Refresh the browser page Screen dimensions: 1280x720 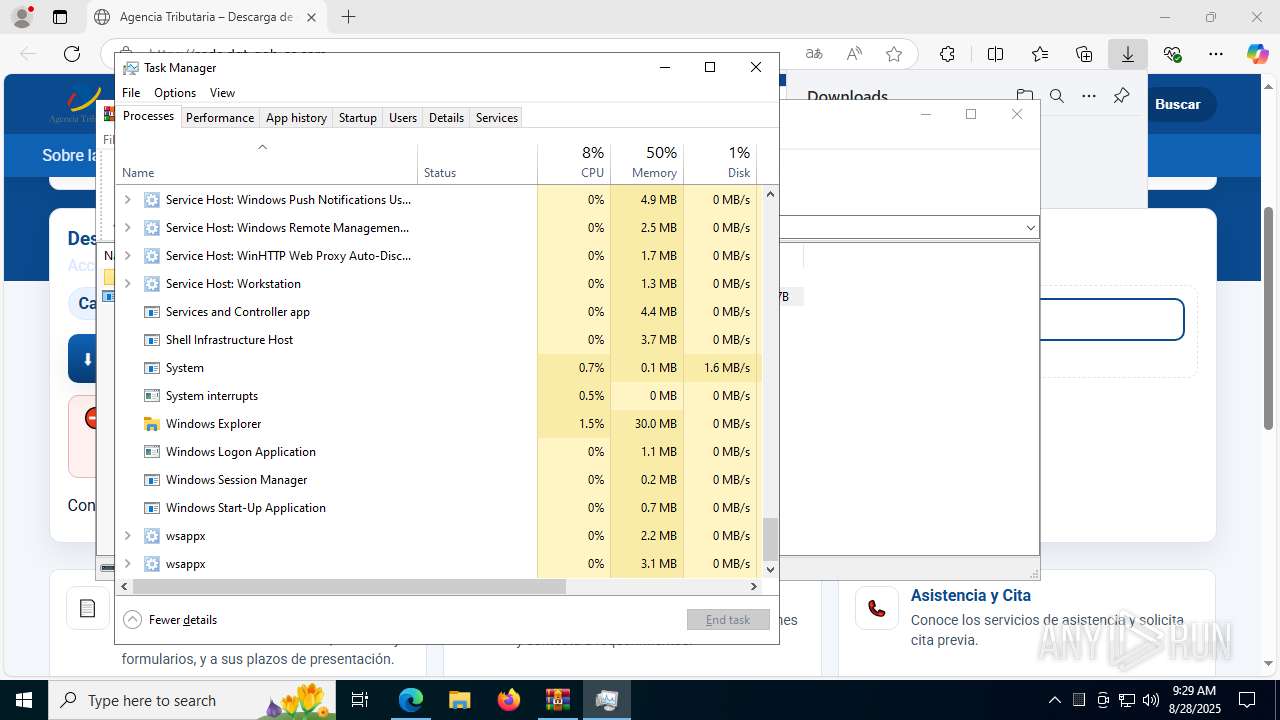pyautogui.click(x=72, y=54)
